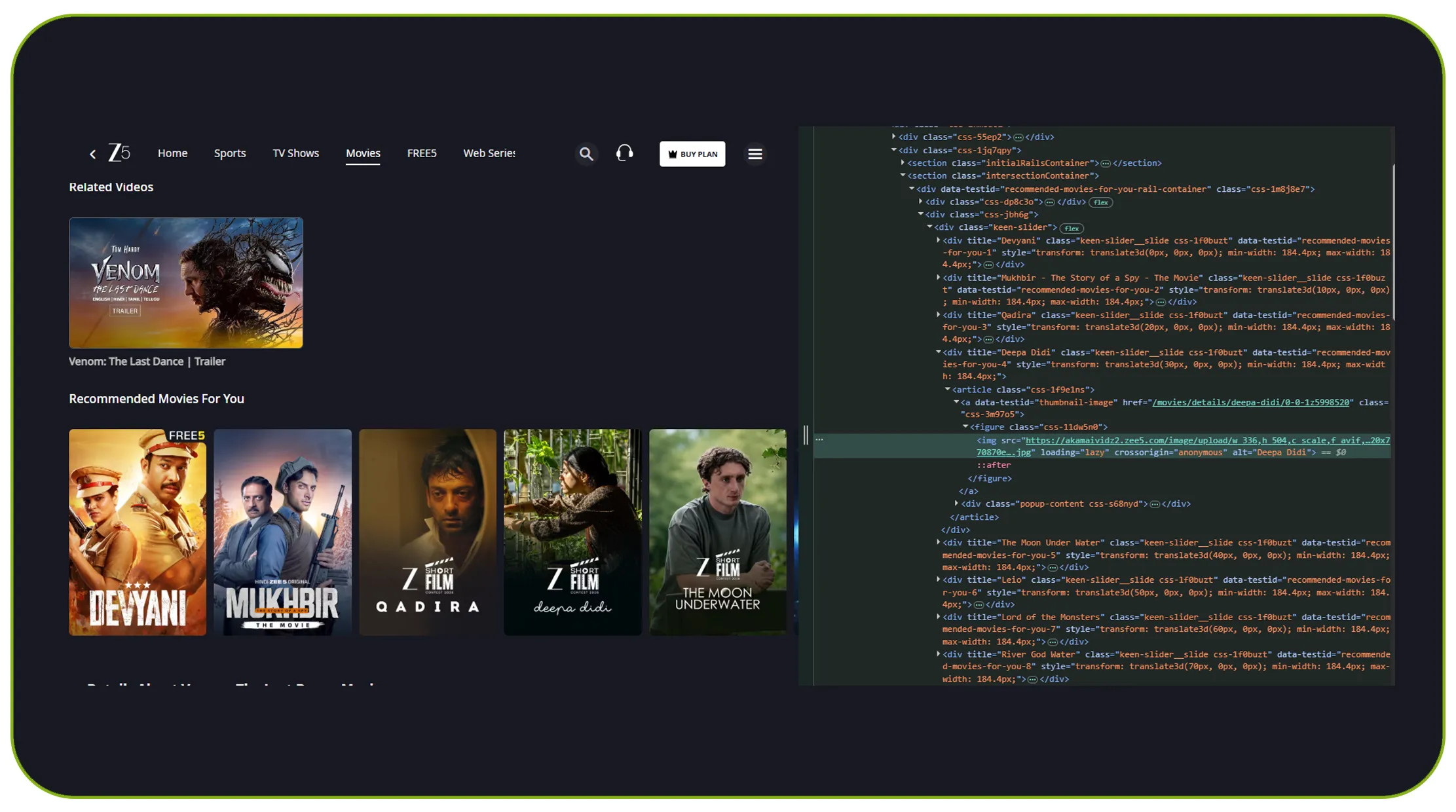Click the ellipsis badge on Lord of the Monsters node
Screen dimensions: 1456x812
(1053, 642)
